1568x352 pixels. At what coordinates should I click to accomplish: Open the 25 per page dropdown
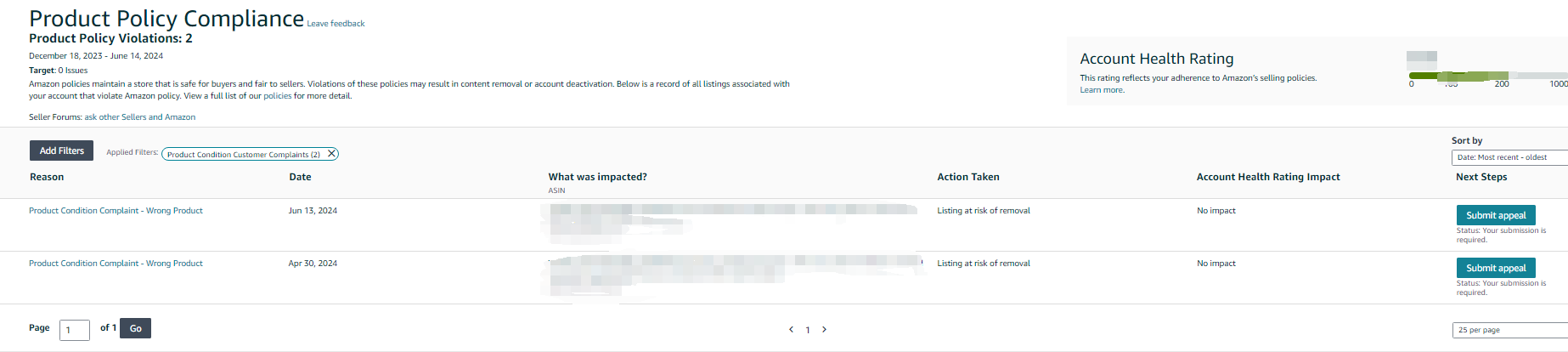[x=1510, y=330]
